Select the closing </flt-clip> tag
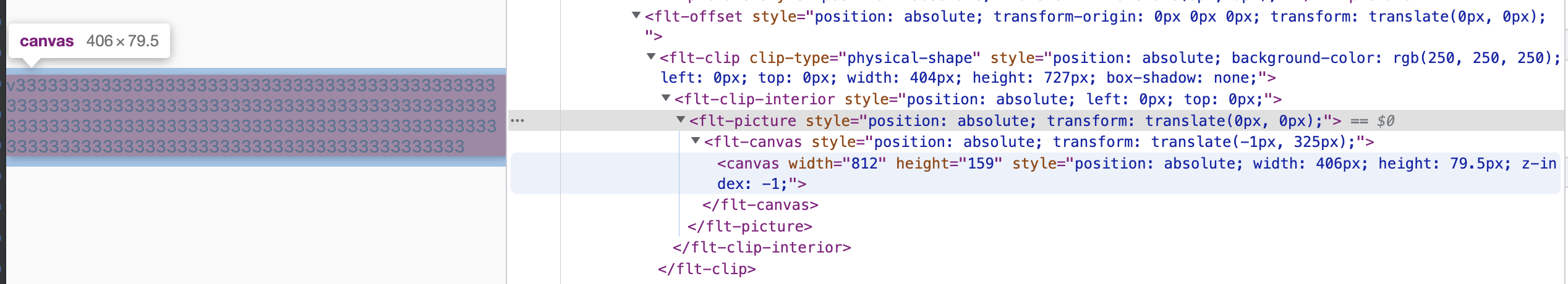1568x284 pixels. click(707, 269)
